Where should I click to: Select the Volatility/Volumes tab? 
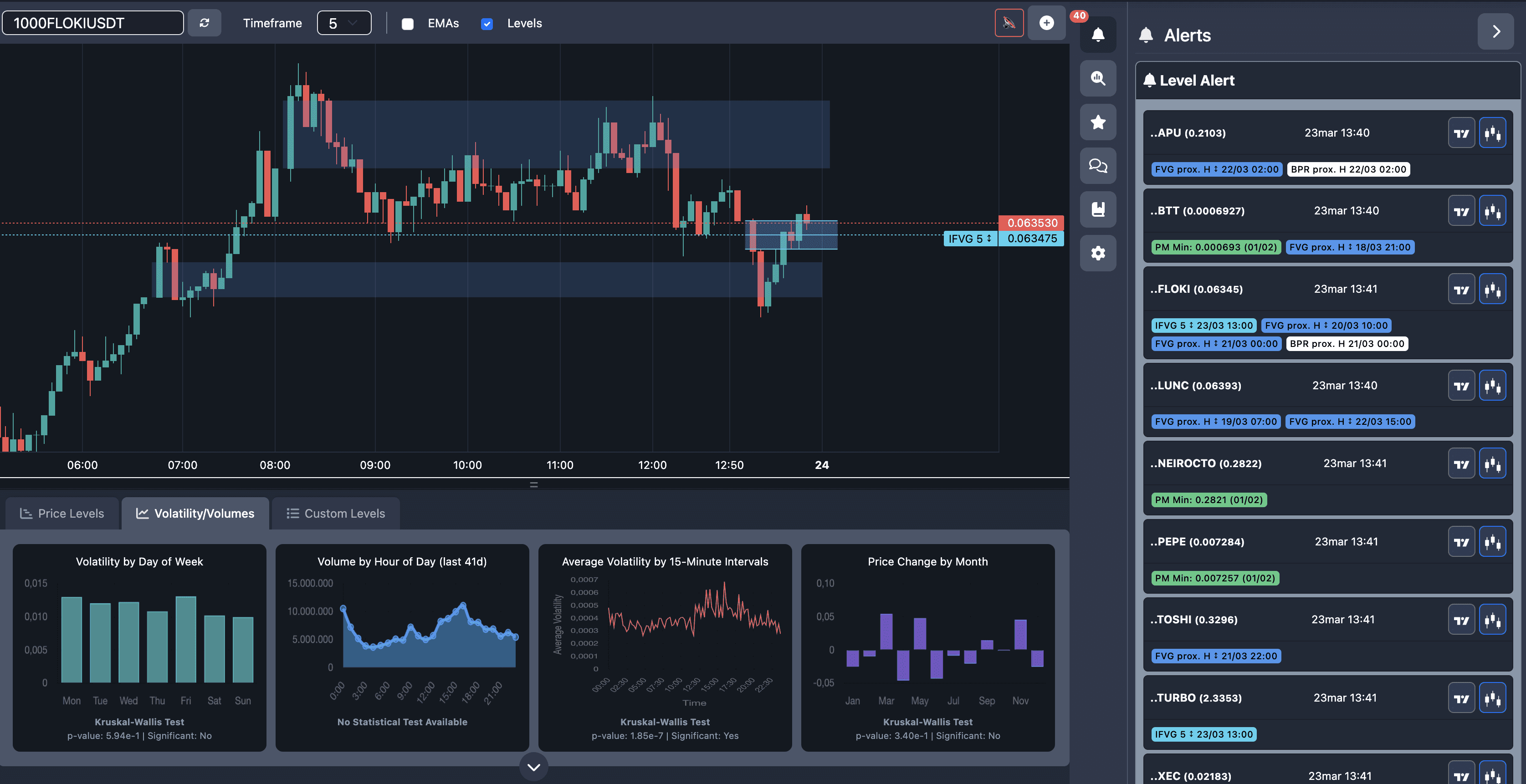pyautogui.click(x=195, y=514)
